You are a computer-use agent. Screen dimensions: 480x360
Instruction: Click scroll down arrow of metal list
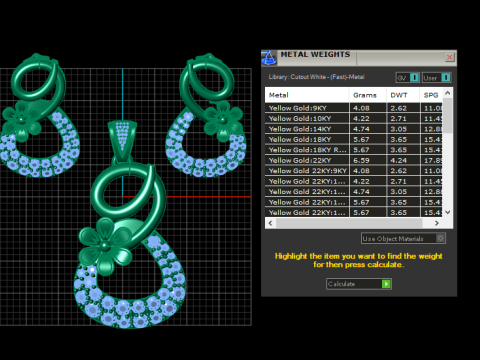[448, 212]
